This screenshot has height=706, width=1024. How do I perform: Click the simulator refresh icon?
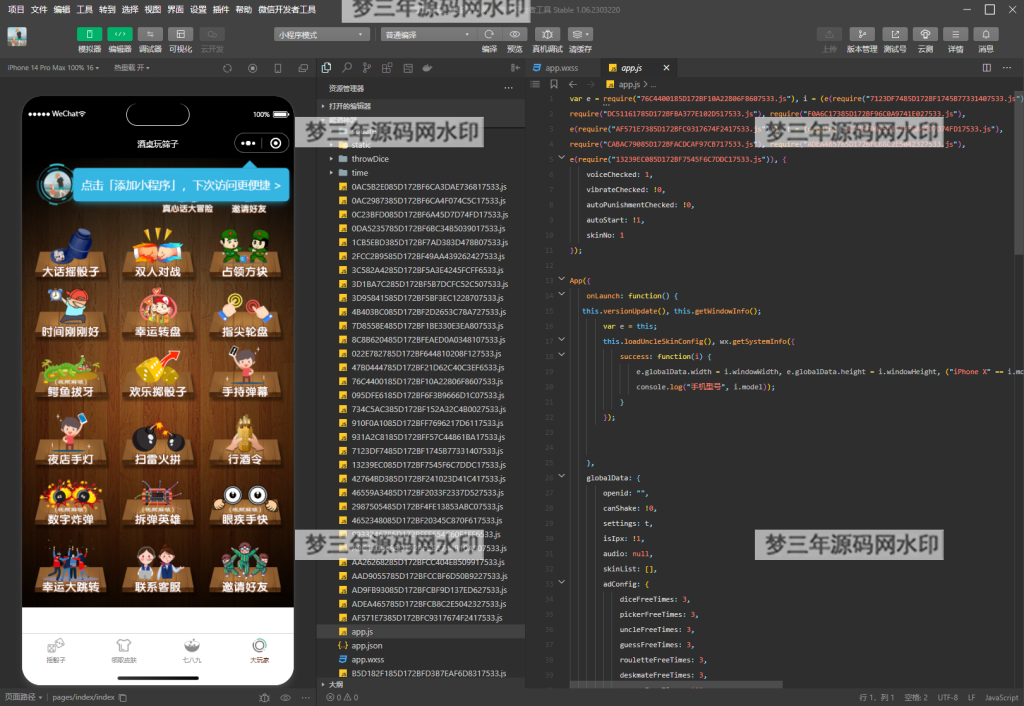(227, 68)
